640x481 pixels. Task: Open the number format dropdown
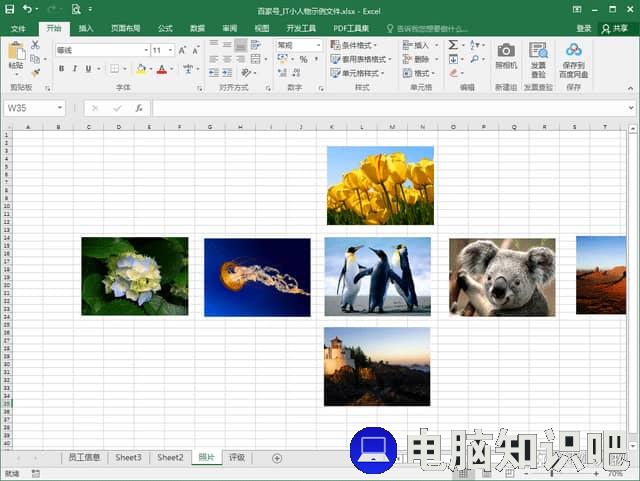[318, 45]
